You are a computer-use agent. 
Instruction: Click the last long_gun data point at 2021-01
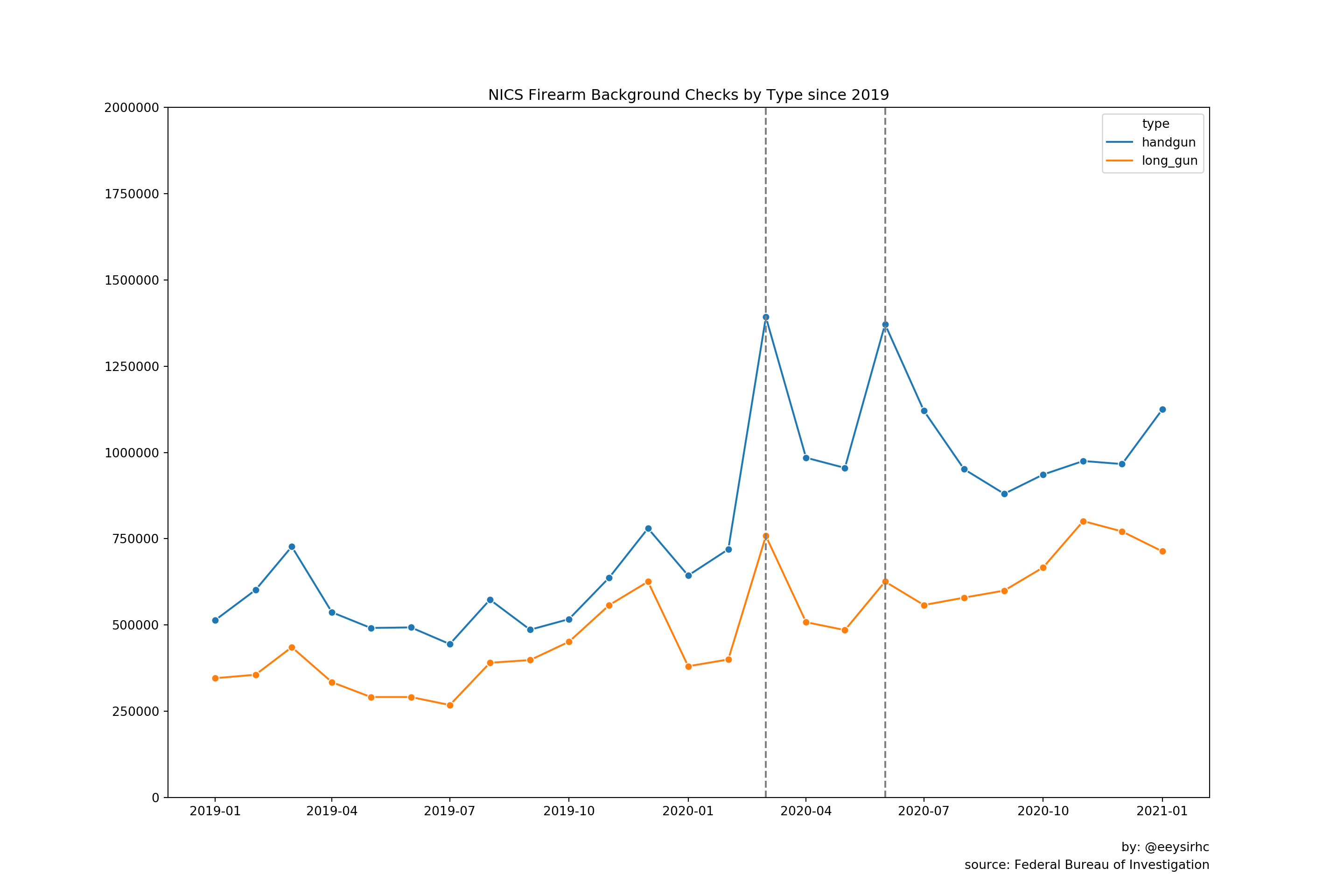1162,552
